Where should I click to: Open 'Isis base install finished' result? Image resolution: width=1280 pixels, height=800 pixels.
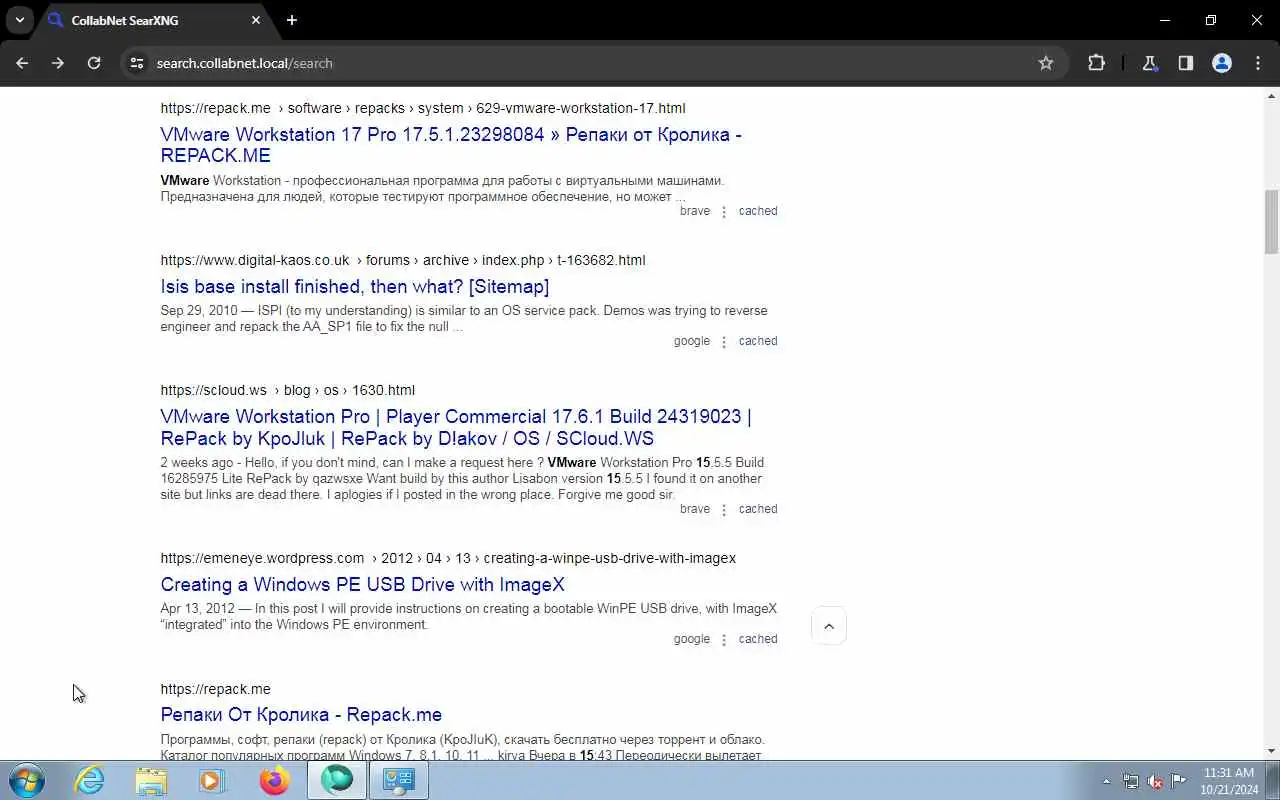coord(354,287)
